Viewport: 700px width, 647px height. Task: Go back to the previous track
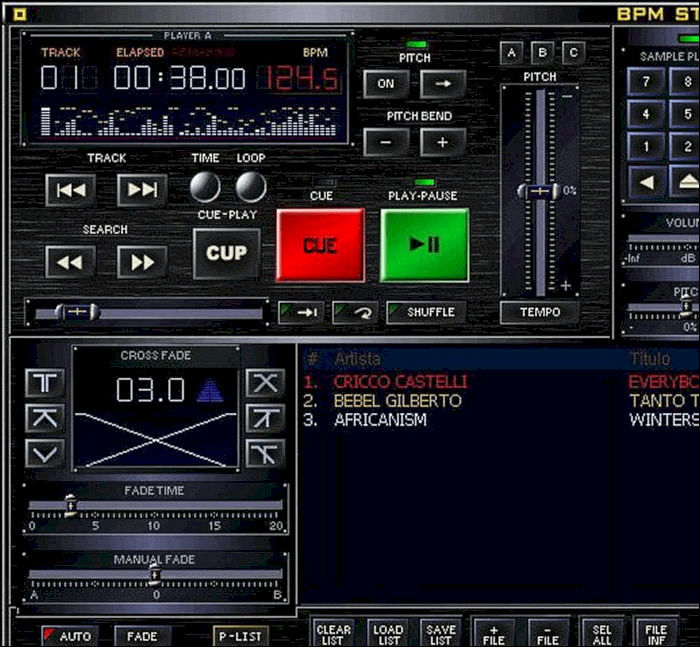pos(71,190)
